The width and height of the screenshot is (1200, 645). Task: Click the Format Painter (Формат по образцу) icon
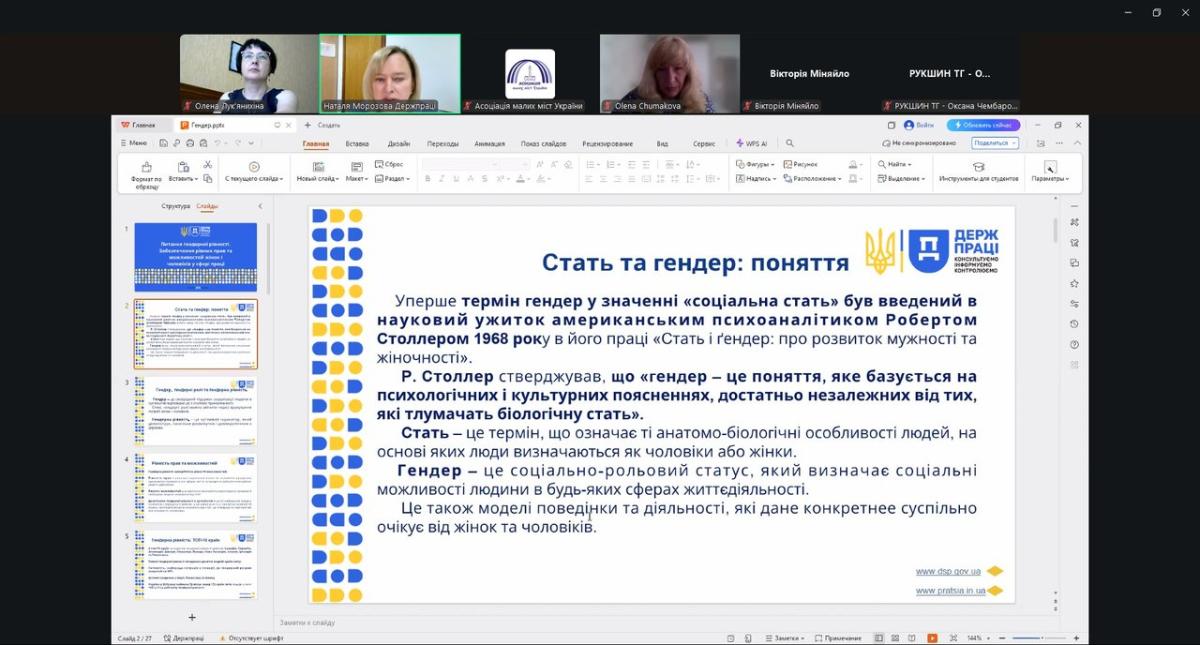[x=146, y=167]
